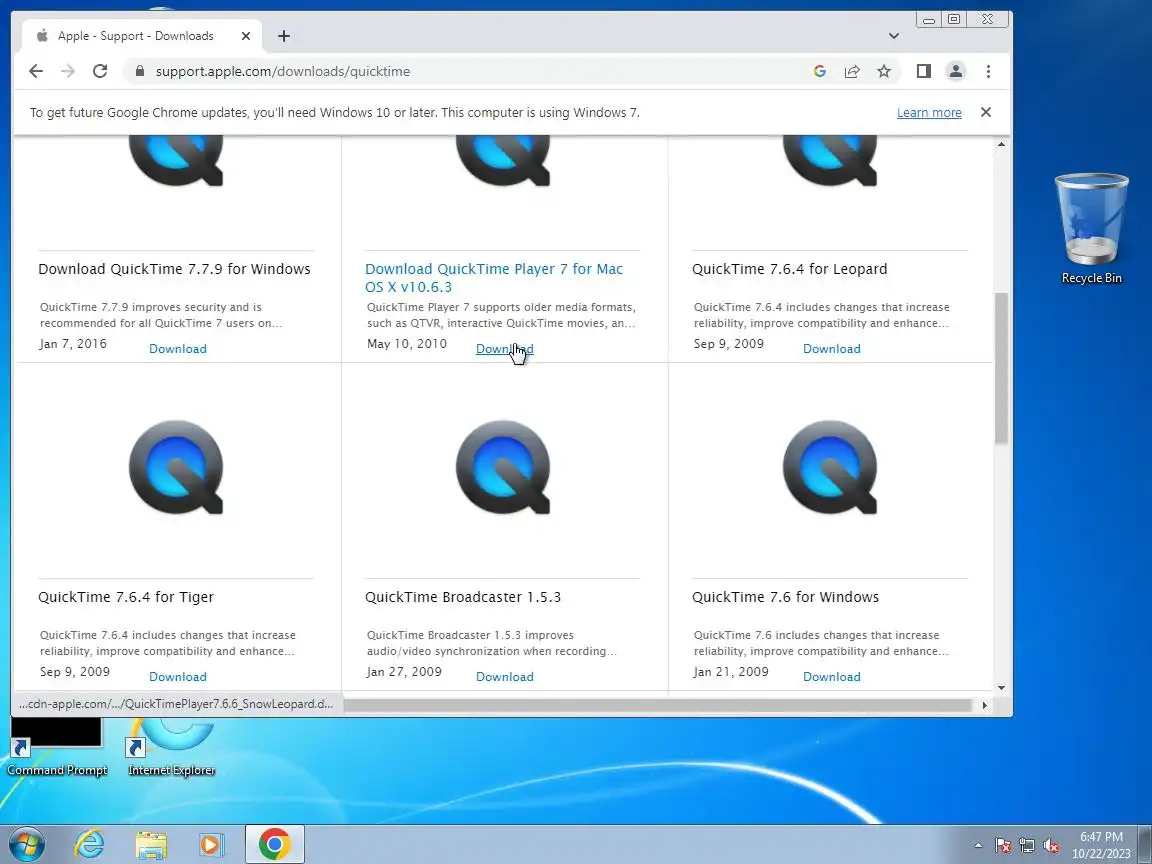Show hidden system tray icons
This screenshot has width=1152, height=864.
pos(978,845)
